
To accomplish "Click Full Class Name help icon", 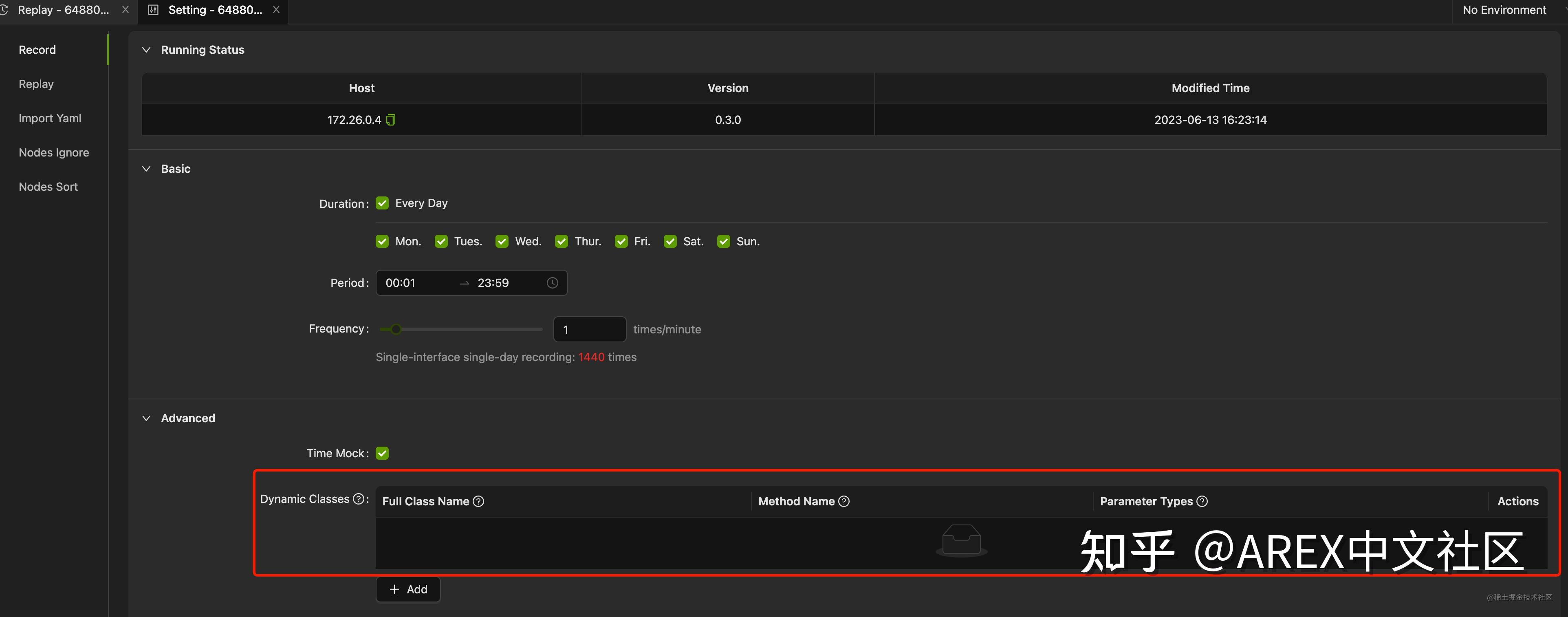I will [x=478, y=501].
